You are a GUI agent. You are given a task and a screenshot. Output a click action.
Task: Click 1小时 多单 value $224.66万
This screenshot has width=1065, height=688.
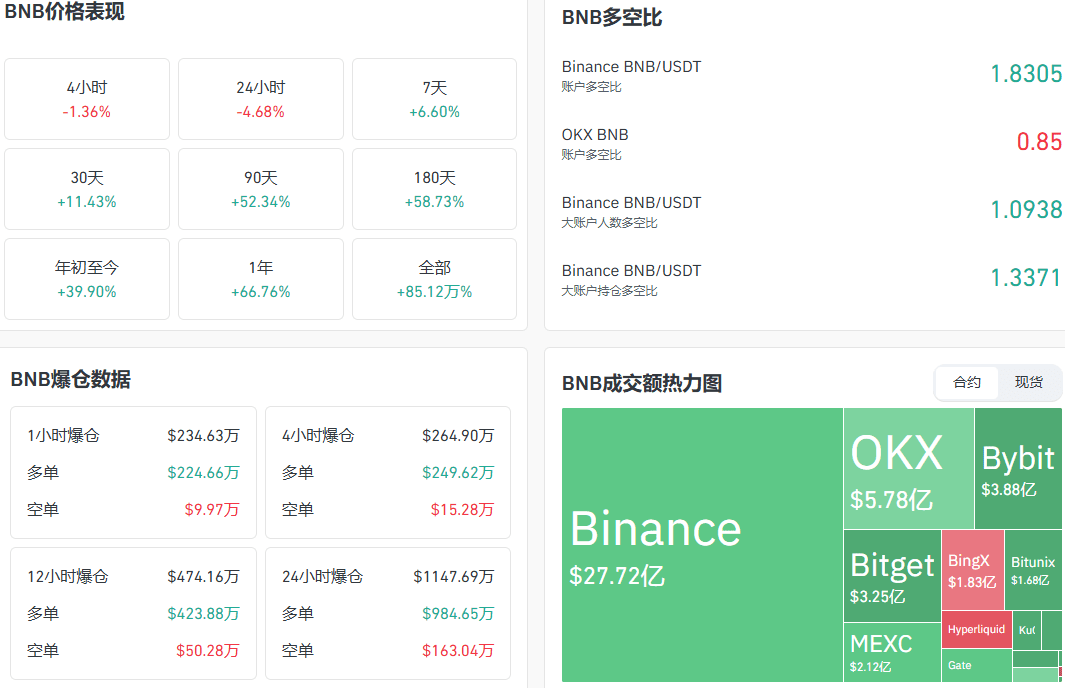(203, 473)
